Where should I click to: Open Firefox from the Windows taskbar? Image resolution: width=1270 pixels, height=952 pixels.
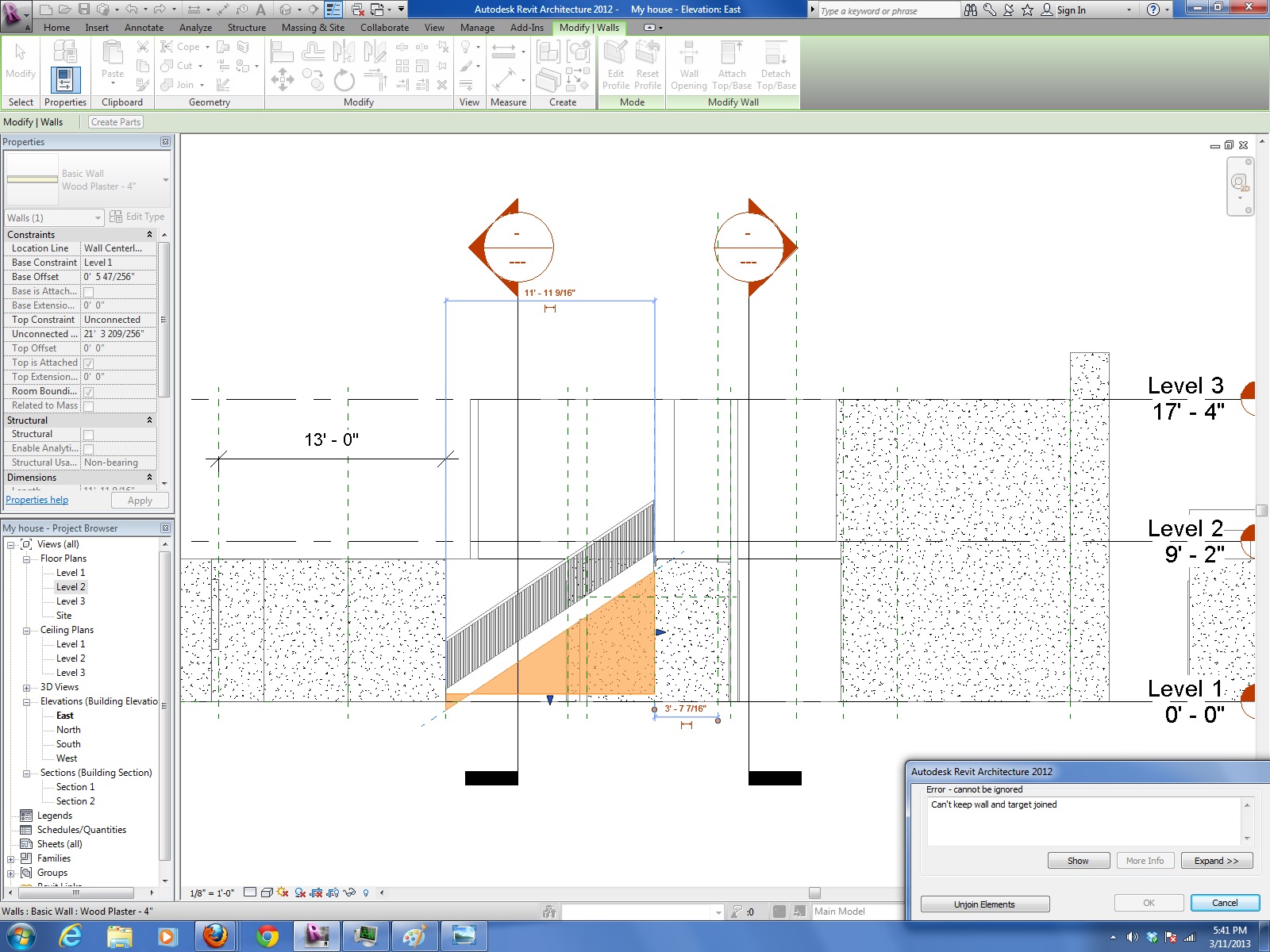[215, 936]
